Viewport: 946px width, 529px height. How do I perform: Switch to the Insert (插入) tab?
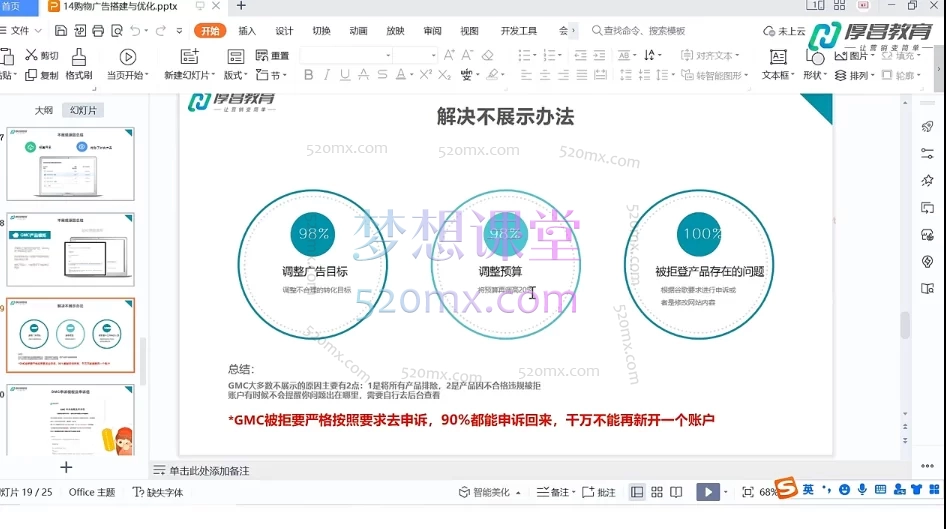(247, 31)
